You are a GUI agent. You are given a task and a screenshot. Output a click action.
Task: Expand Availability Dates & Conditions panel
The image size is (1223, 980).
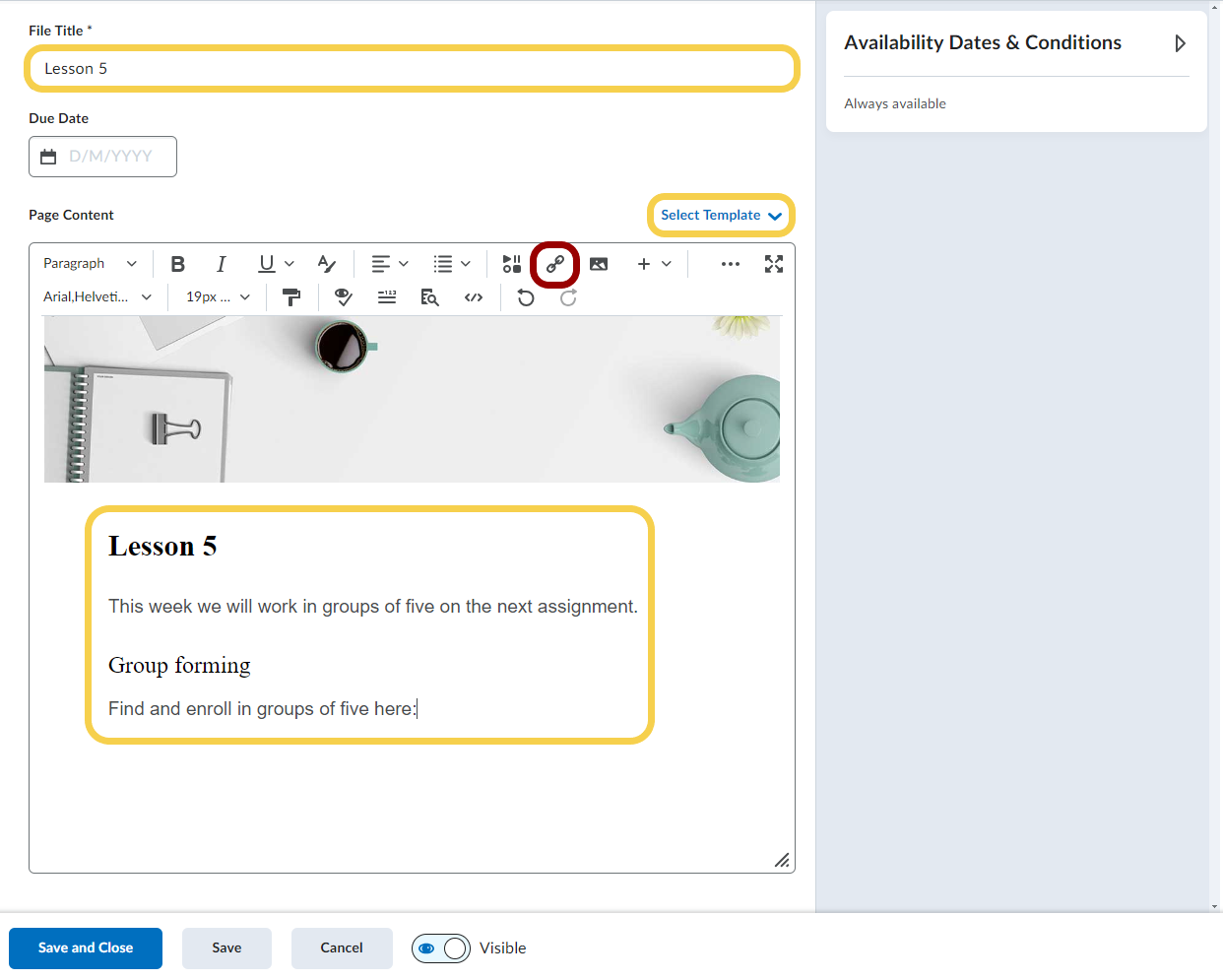coord(1180,43)
